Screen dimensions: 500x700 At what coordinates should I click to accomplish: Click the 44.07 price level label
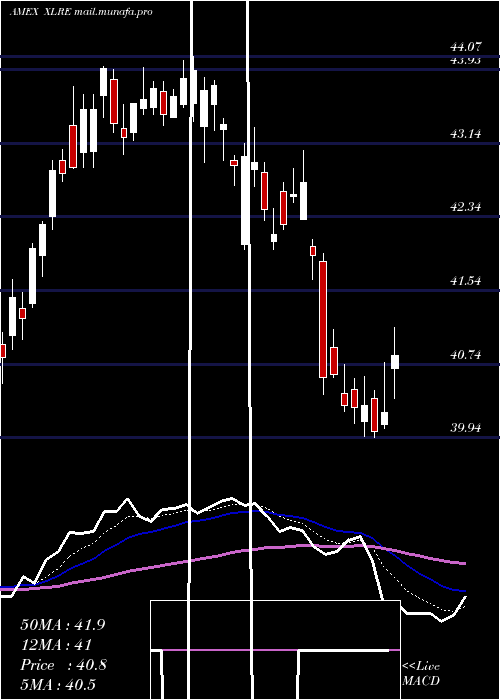point(466,46)
